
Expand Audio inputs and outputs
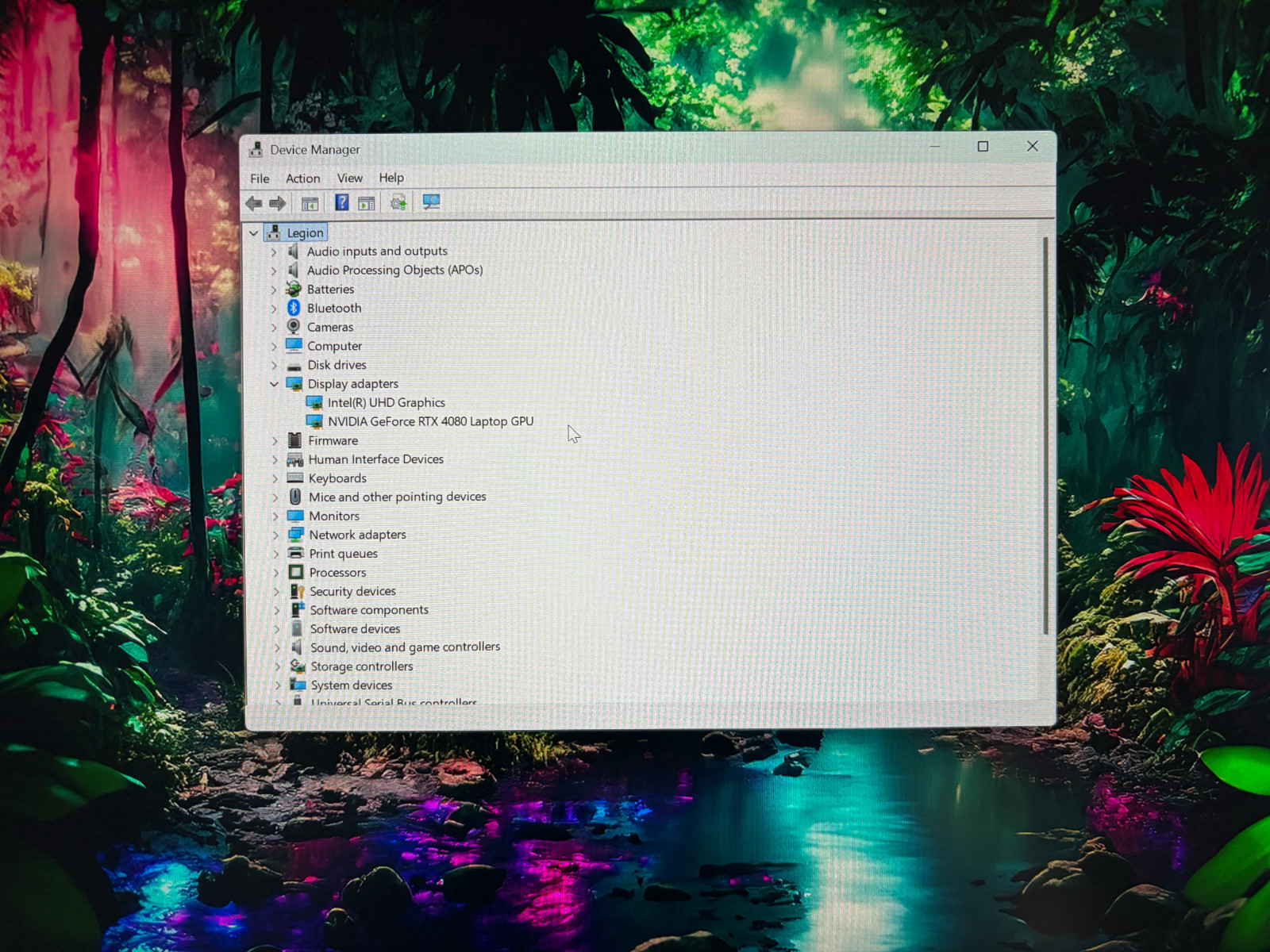(274, 251)
